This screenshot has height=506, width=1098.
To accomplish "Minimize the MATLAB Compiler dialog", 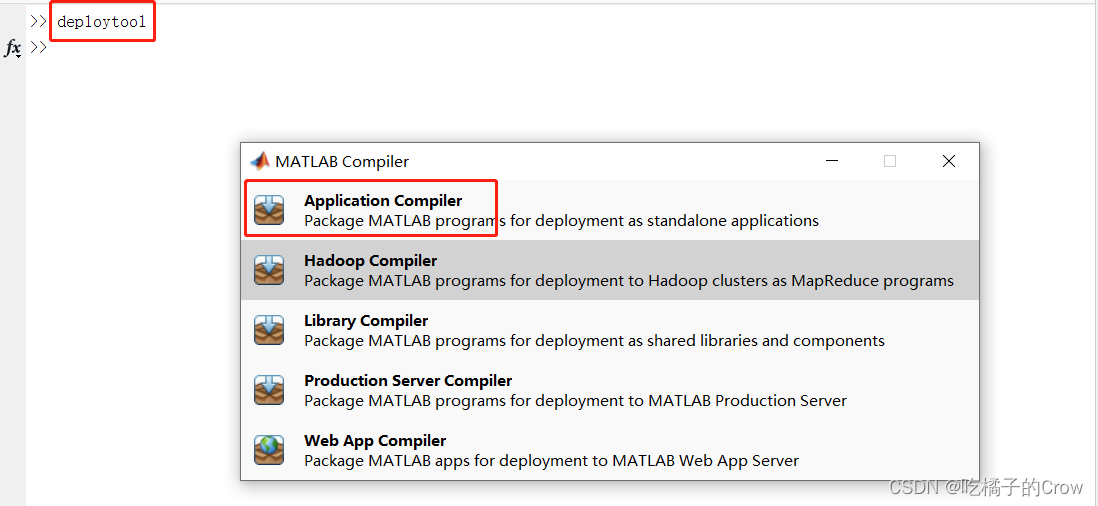I will pos(832,161).
